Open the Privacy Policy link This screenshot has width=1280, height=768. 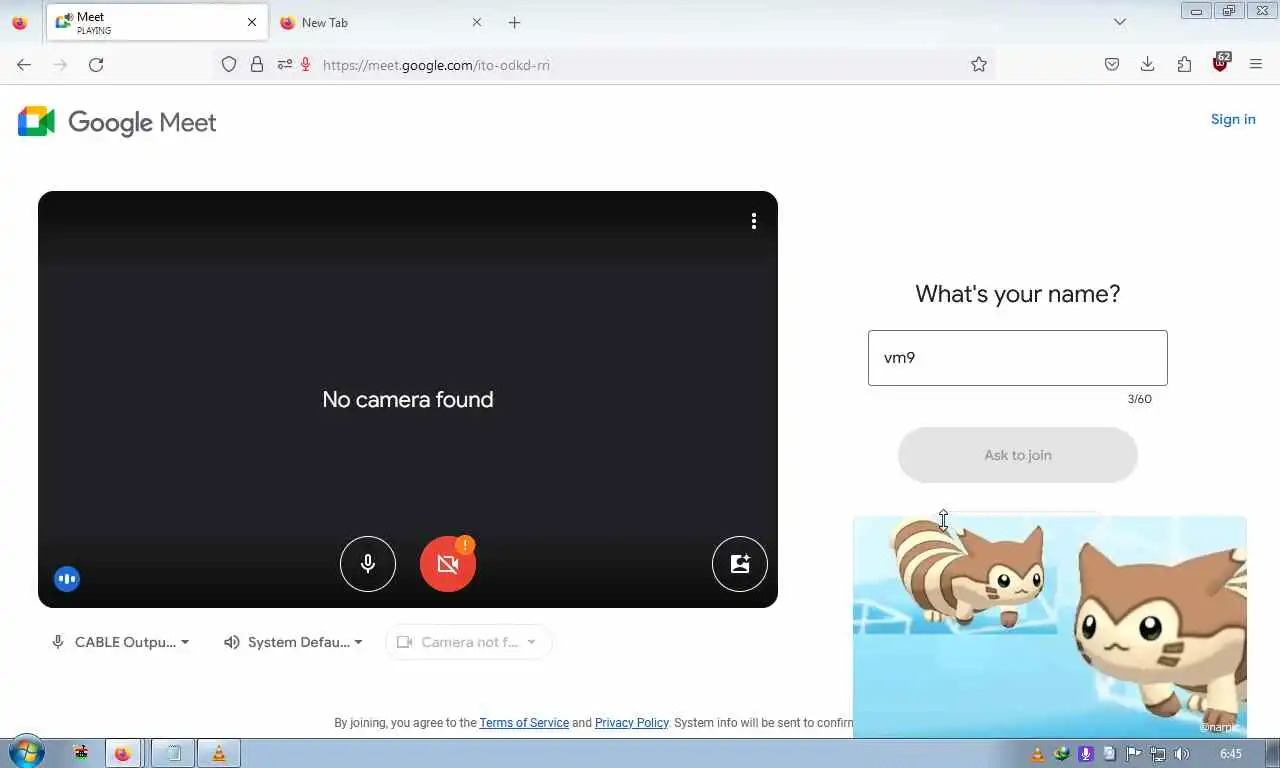(x=632, y=723)
